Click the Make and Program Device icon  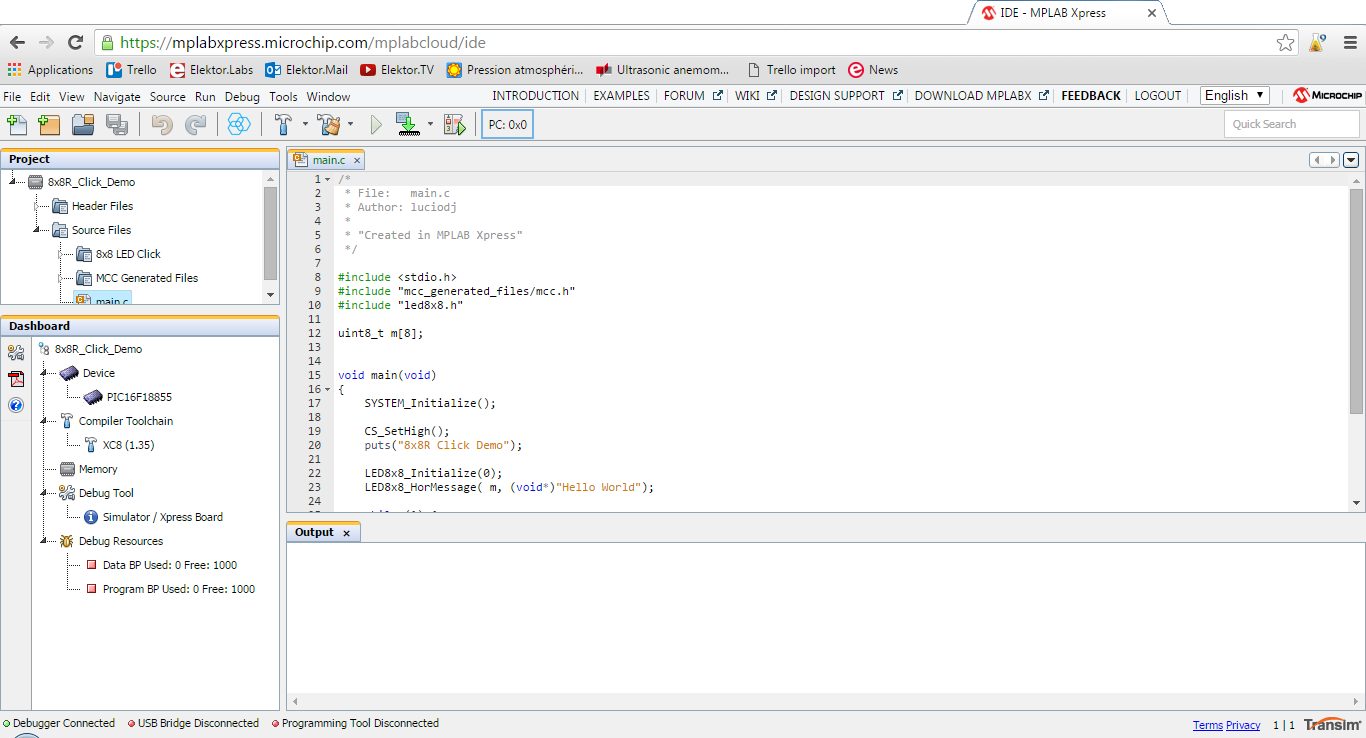[407, 124]
